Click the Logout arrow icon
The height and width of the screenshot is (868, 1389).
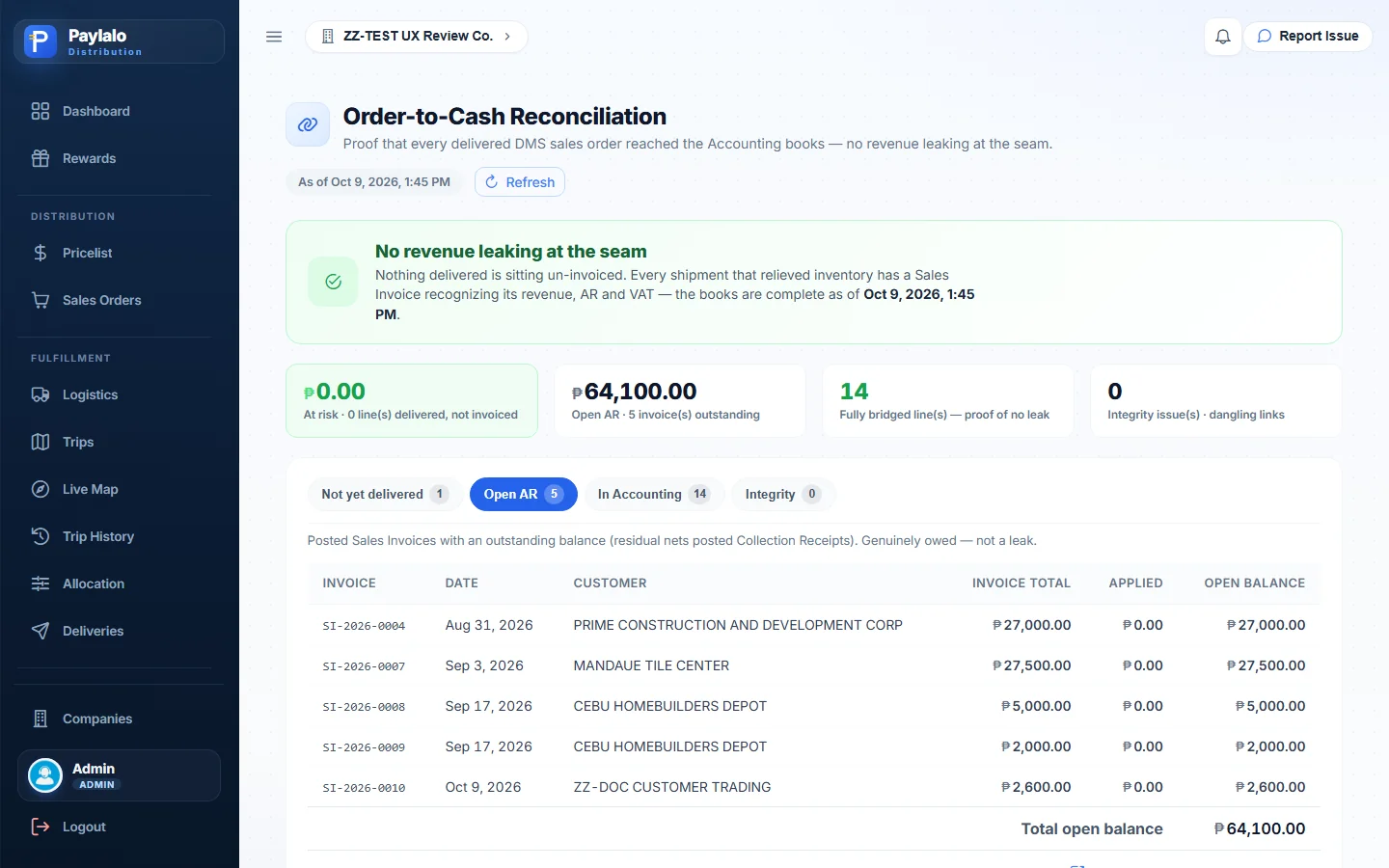[41, 827]
